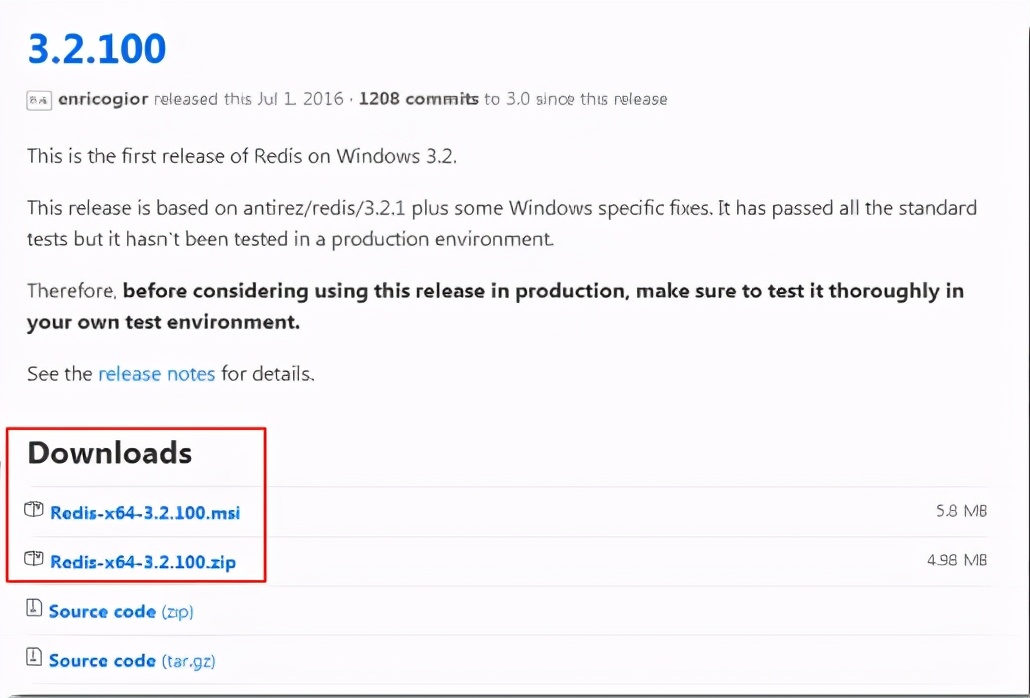Click the package icon beside the .zip file
Image resolution: width=1030 pixels, height=698 pixels.
(35, 560)
